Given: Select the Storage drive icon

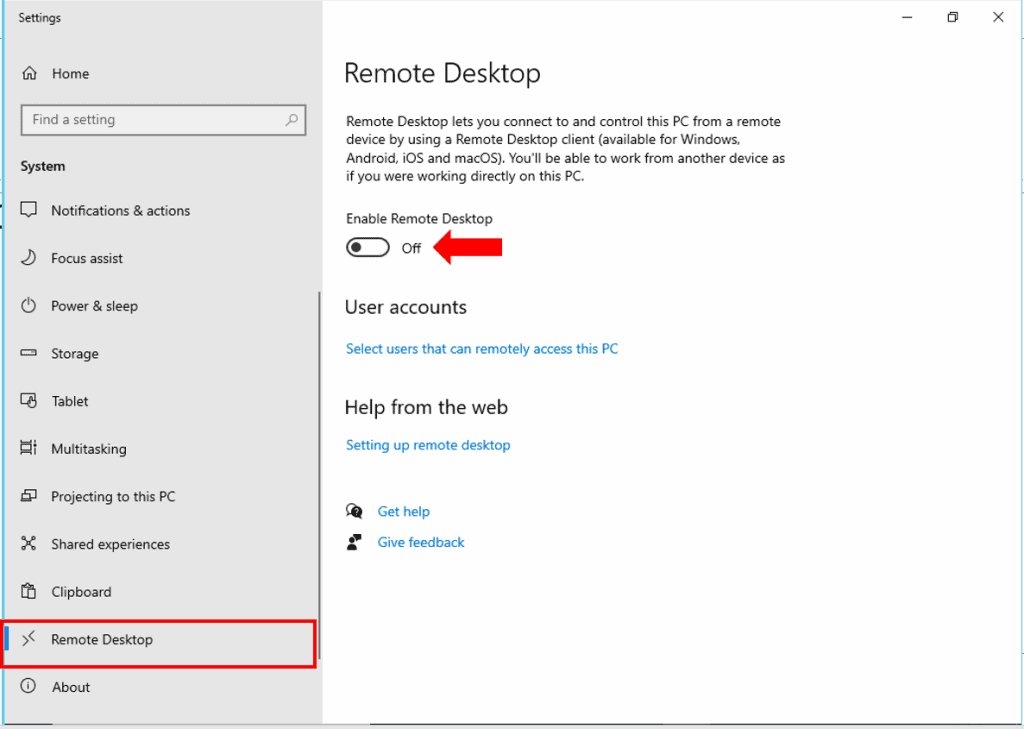Looking at the screenshot, I should point(29,353).
